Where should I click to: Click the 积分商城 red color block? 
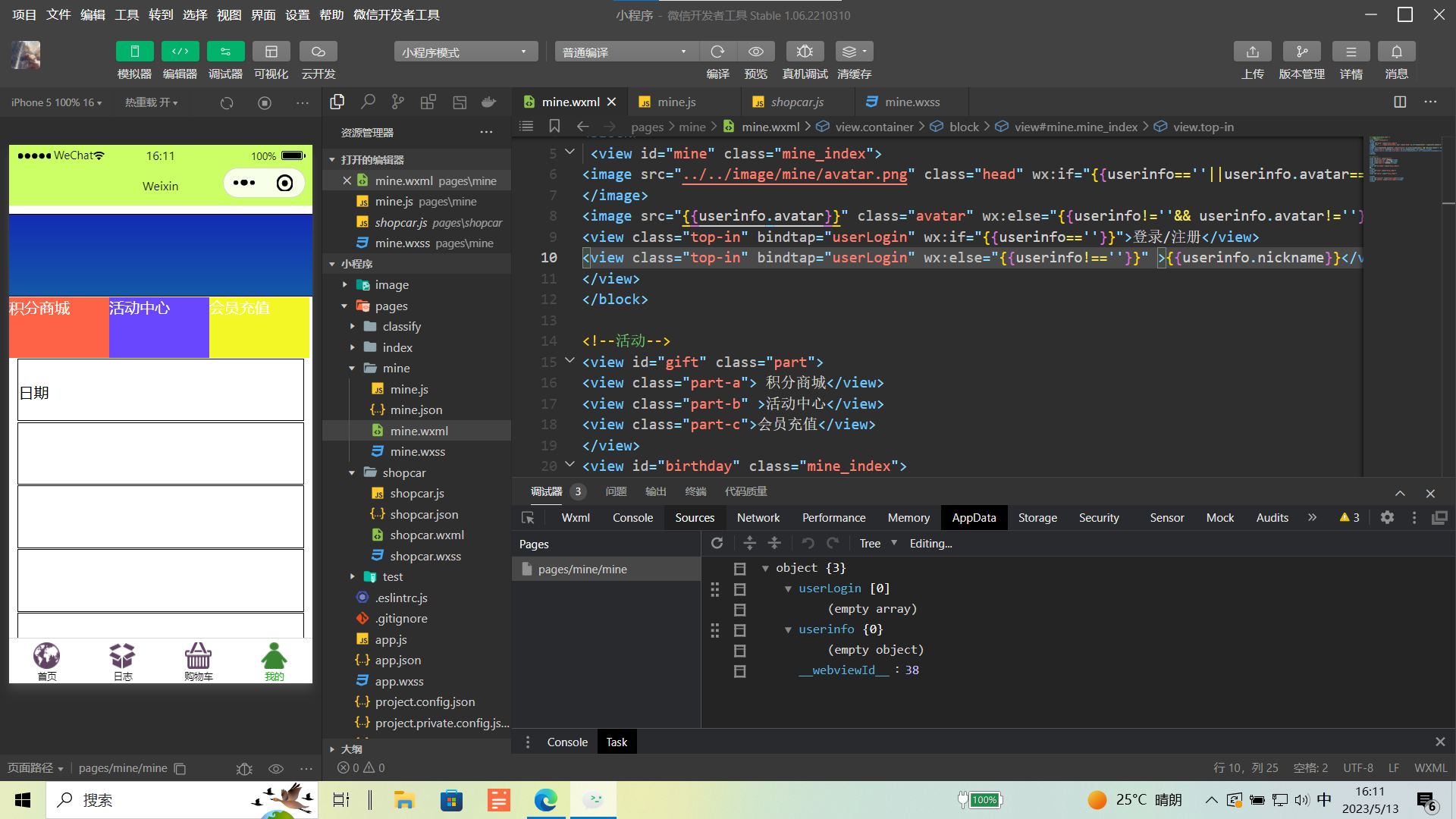pyautogui.click(x=58, y=327)
